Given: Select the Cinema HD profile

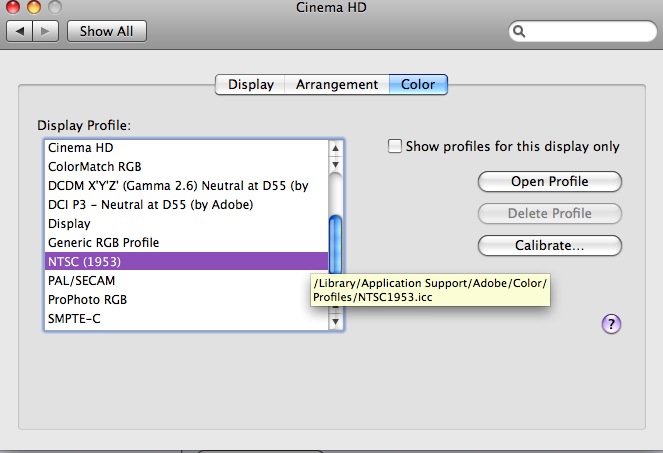Looking at the screenshot, I should point(186,148).
